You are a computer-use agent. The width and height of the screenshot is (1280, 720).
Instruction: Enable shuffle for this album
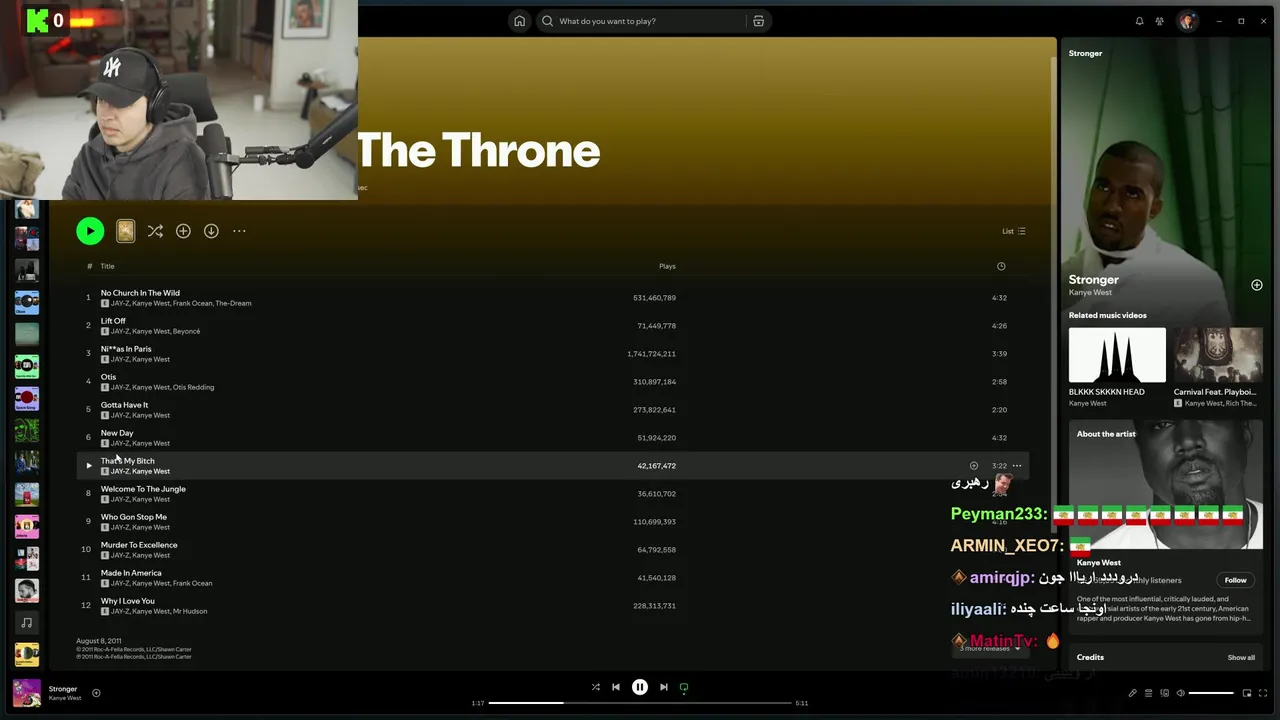pyautogui.click(x=155, y=231)
